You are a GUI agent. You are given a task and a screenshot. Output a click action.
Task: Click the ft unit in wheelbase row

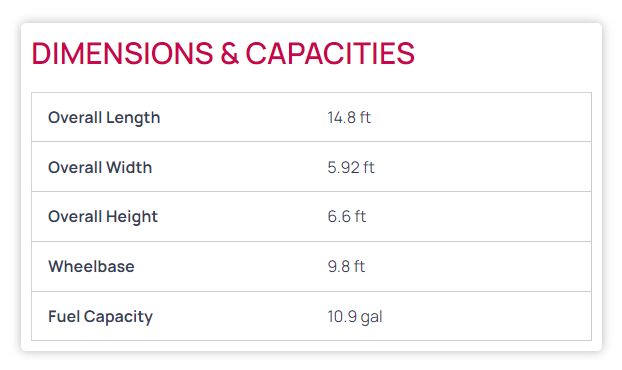(x=359, y=266)
